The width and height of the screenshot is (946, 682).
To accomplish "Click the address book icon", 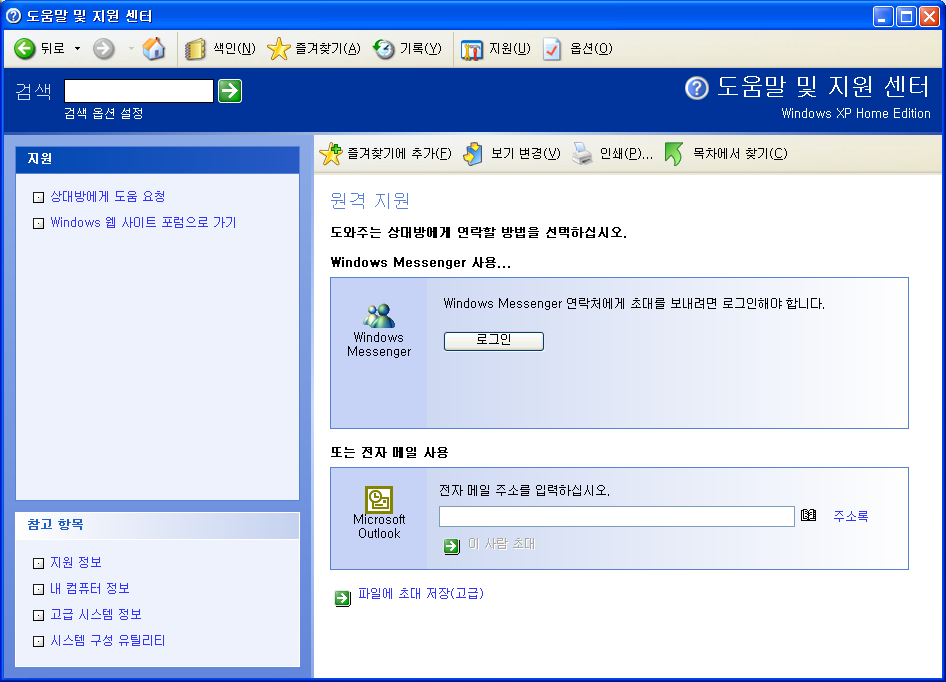I will pyautogui.click(x=808, y=515).
